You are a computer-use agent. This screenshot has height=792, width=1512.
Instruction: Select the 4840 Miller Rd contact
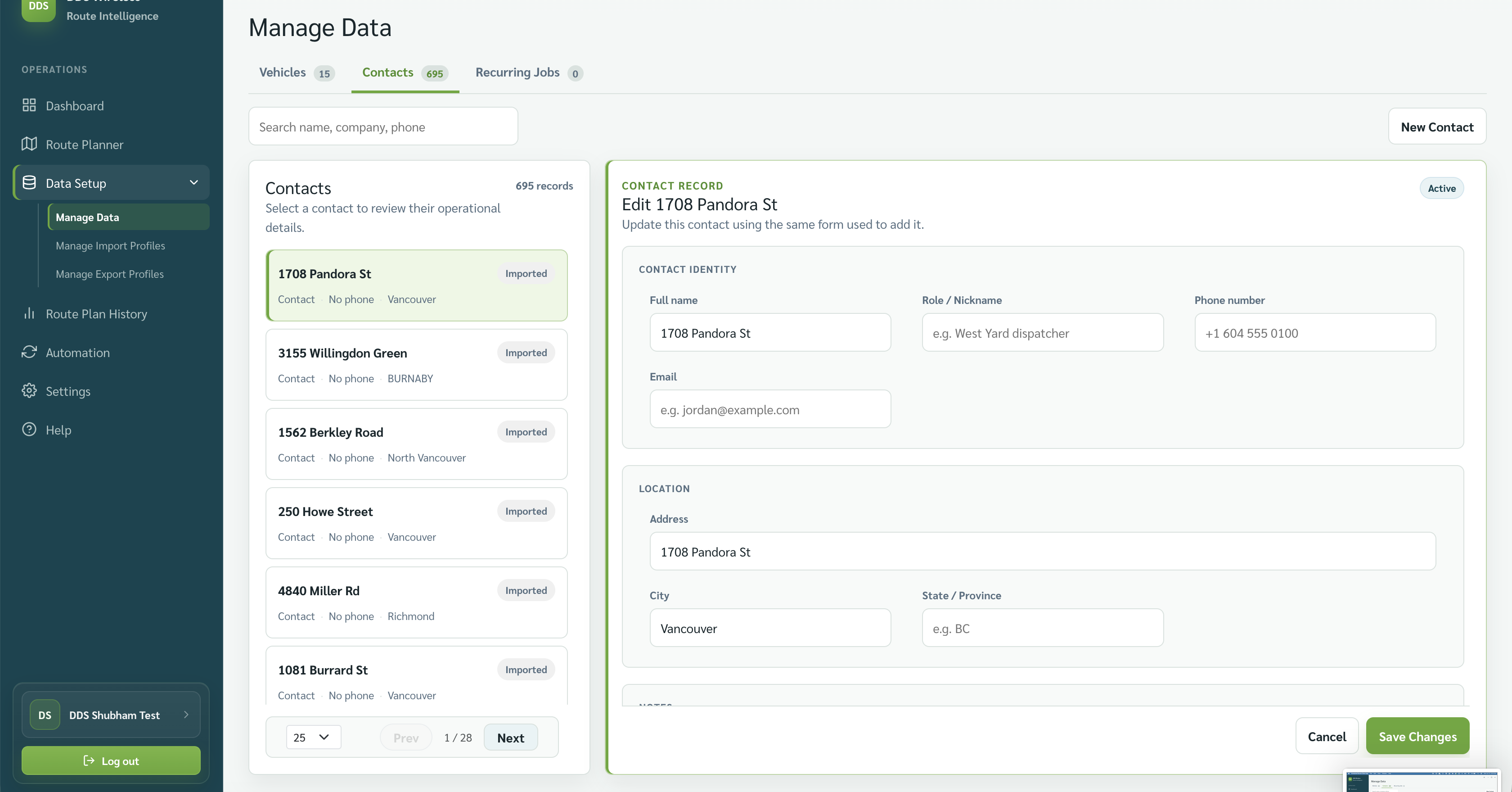click(417, 602)
